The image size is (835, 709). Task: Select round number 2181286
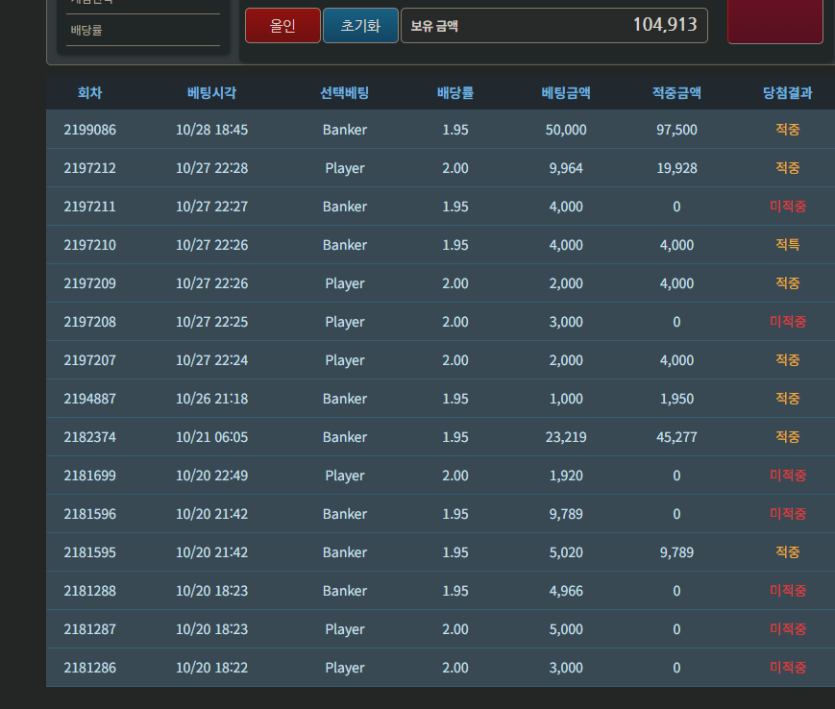[89, 667]
